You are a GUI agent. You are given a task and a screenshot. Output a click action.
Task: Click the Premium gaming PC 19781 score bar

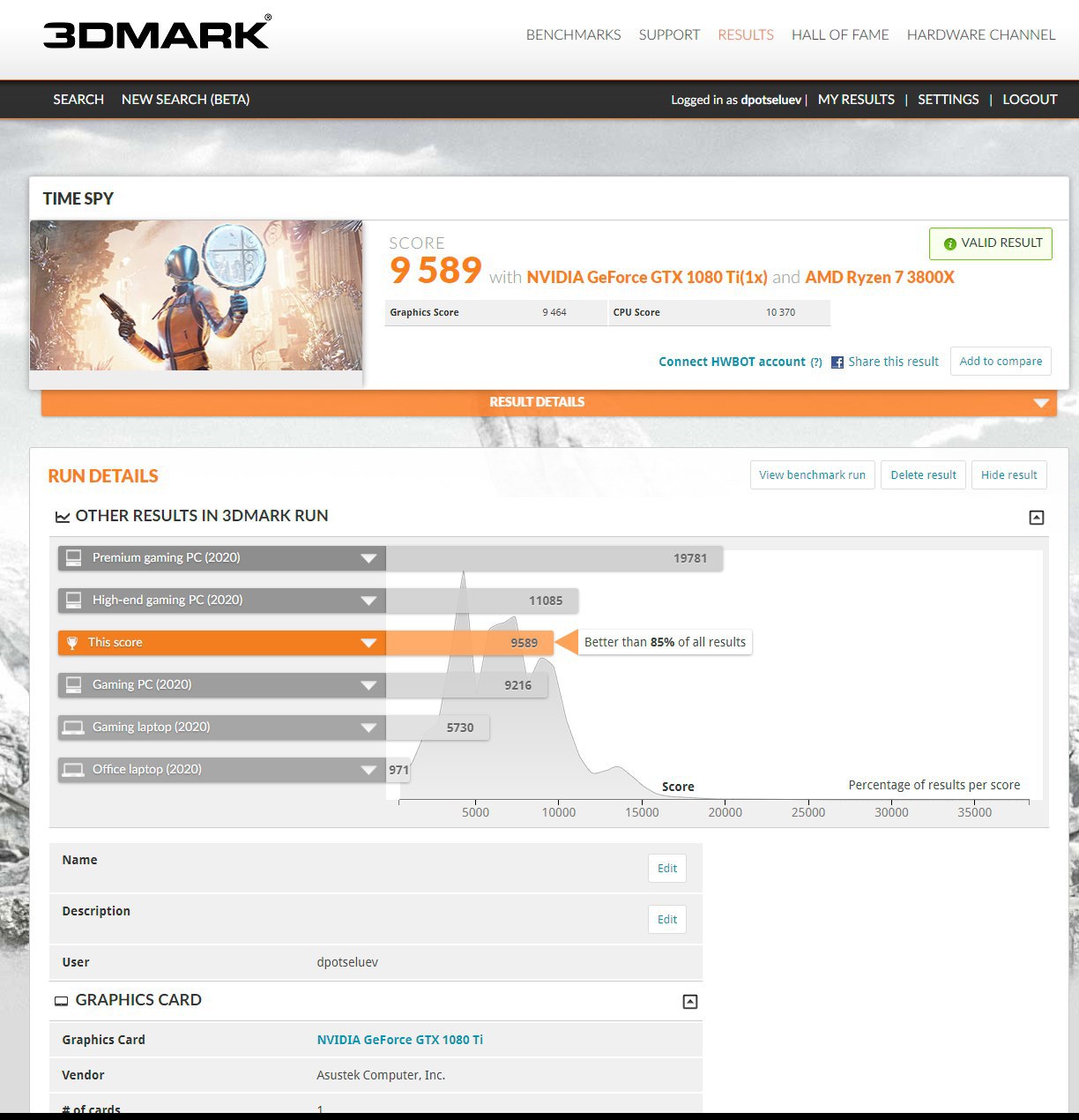(x=554, y=558)
